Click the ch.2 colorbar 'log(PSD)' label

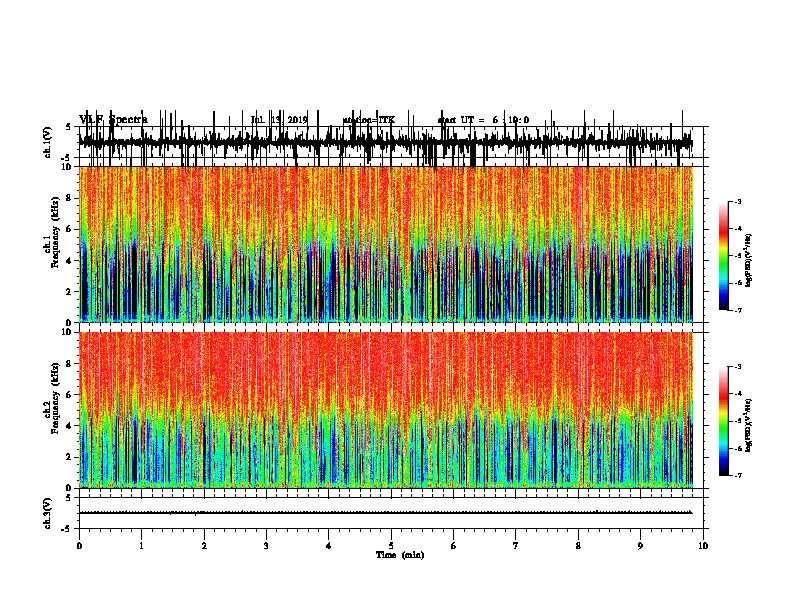tap(749, 426)
